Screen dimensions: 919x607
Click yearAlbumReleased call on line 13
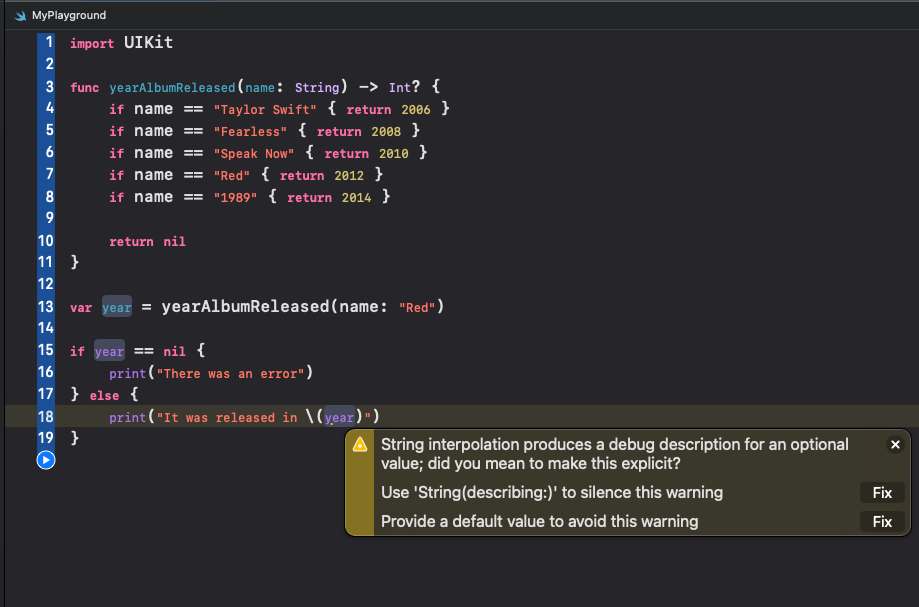245,306
